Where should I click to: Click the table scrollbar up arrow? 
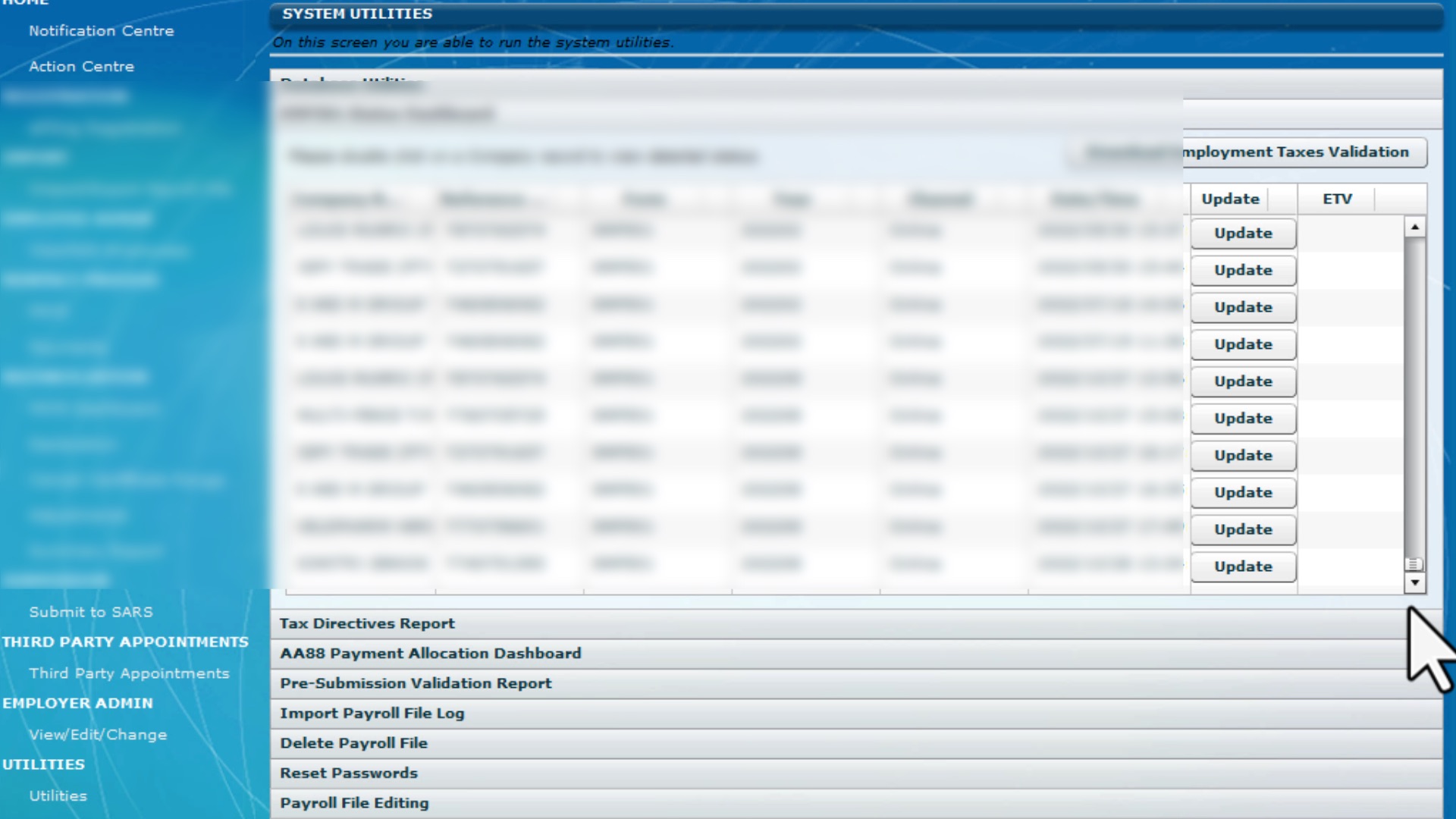(1414, 227)
